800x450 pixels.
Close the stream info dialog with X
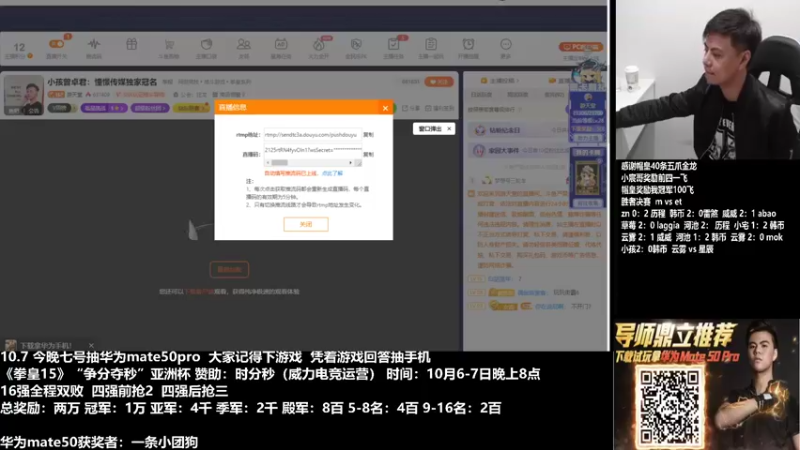(385, 108)
